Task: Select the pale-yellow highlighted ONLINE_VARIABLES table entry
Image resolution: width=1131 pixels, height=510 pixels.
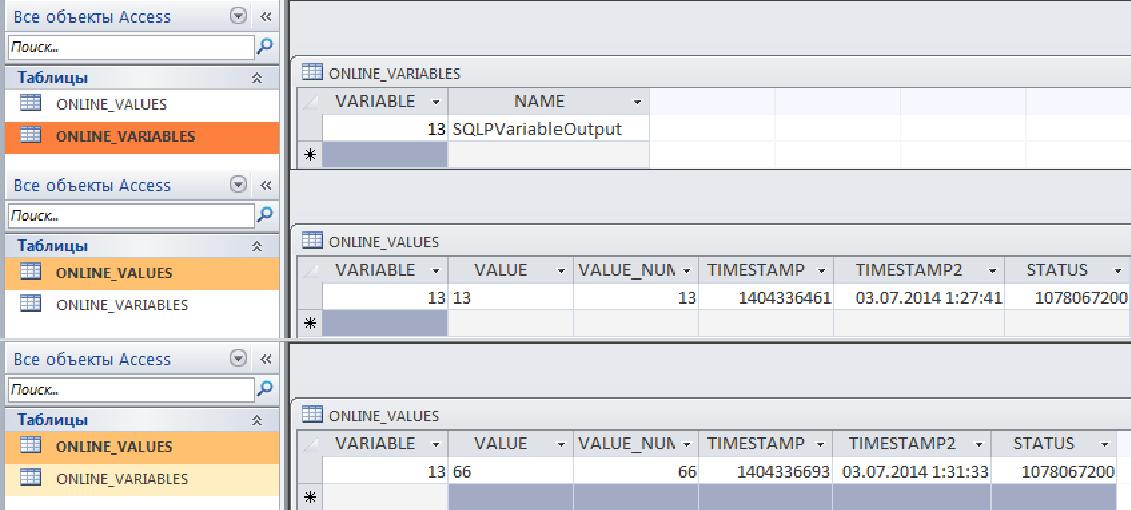Action: pyautogui.click(x=121, y=479)
